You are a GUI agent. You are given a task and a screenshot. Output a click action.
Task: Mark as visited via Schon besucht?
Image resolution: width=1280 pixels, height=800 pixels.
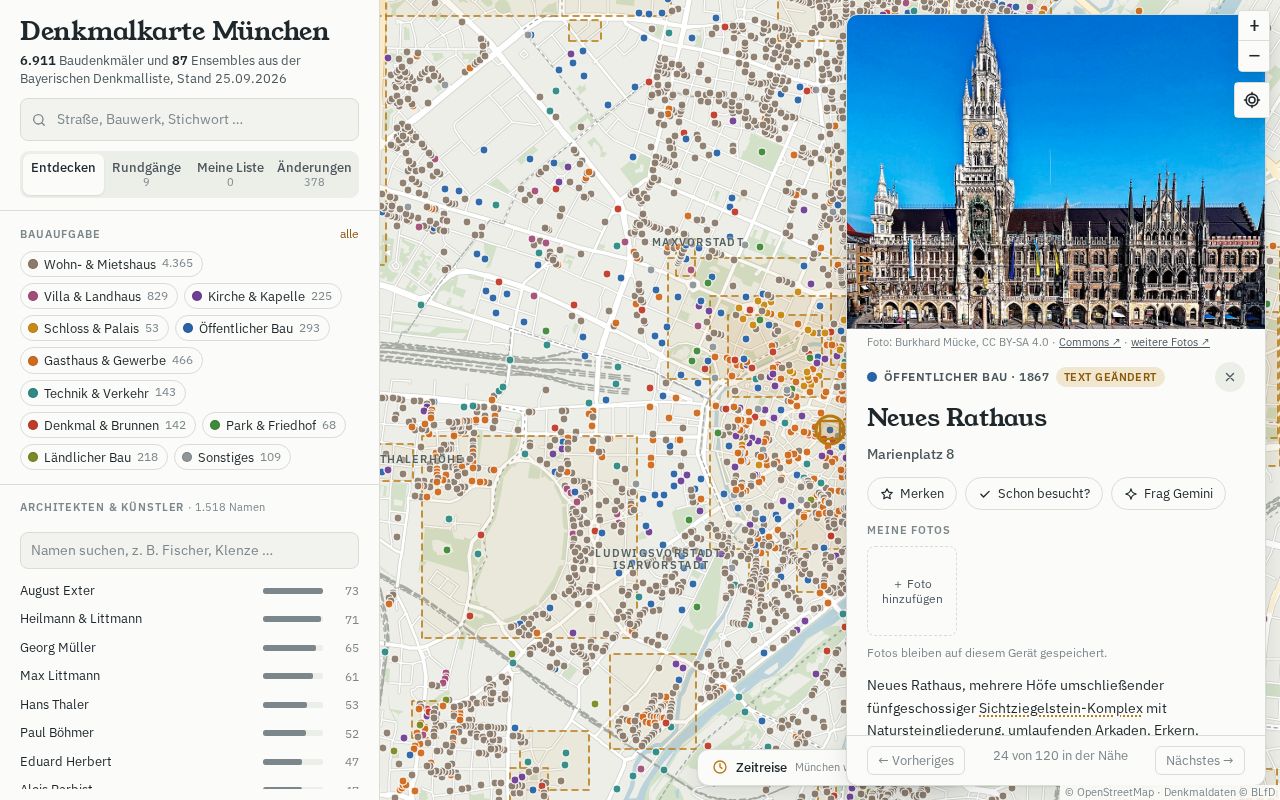1034,494
